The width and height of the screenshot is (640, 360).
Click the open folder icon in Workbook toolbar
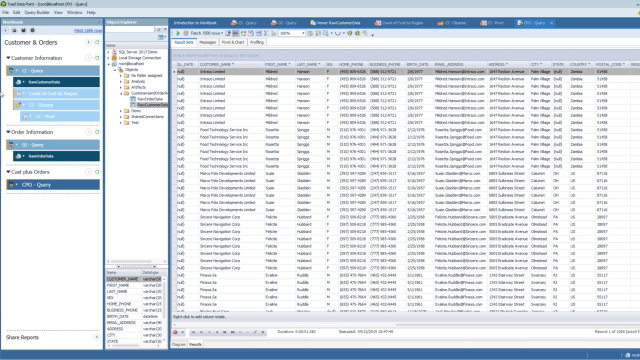[14, 31]
